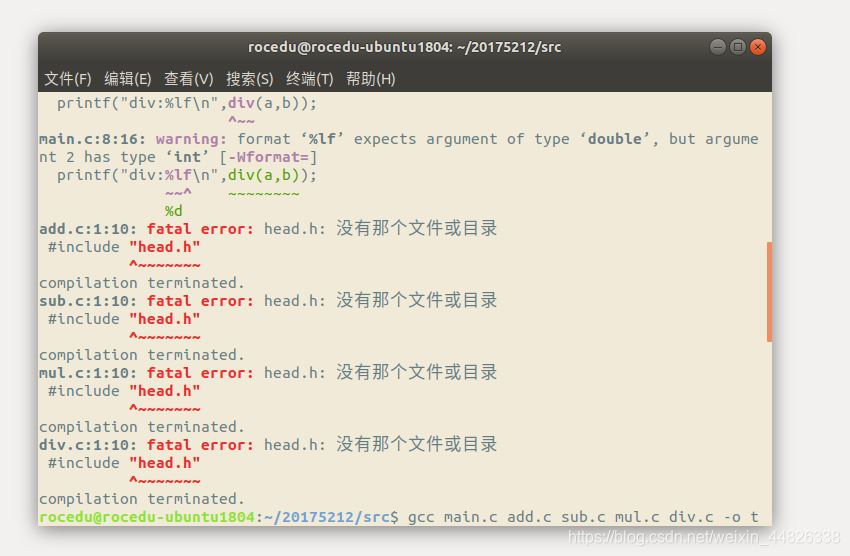Click 'compilation terminated.' after the div.c error
This screenshot has width=850, height=556.
142,499
